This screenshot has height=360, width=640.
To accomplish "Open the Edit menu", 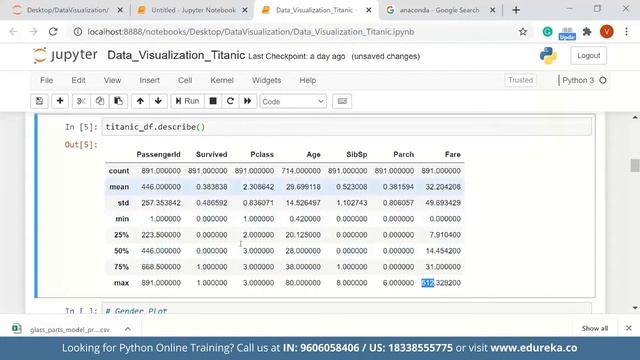I will tap(78, 80).
